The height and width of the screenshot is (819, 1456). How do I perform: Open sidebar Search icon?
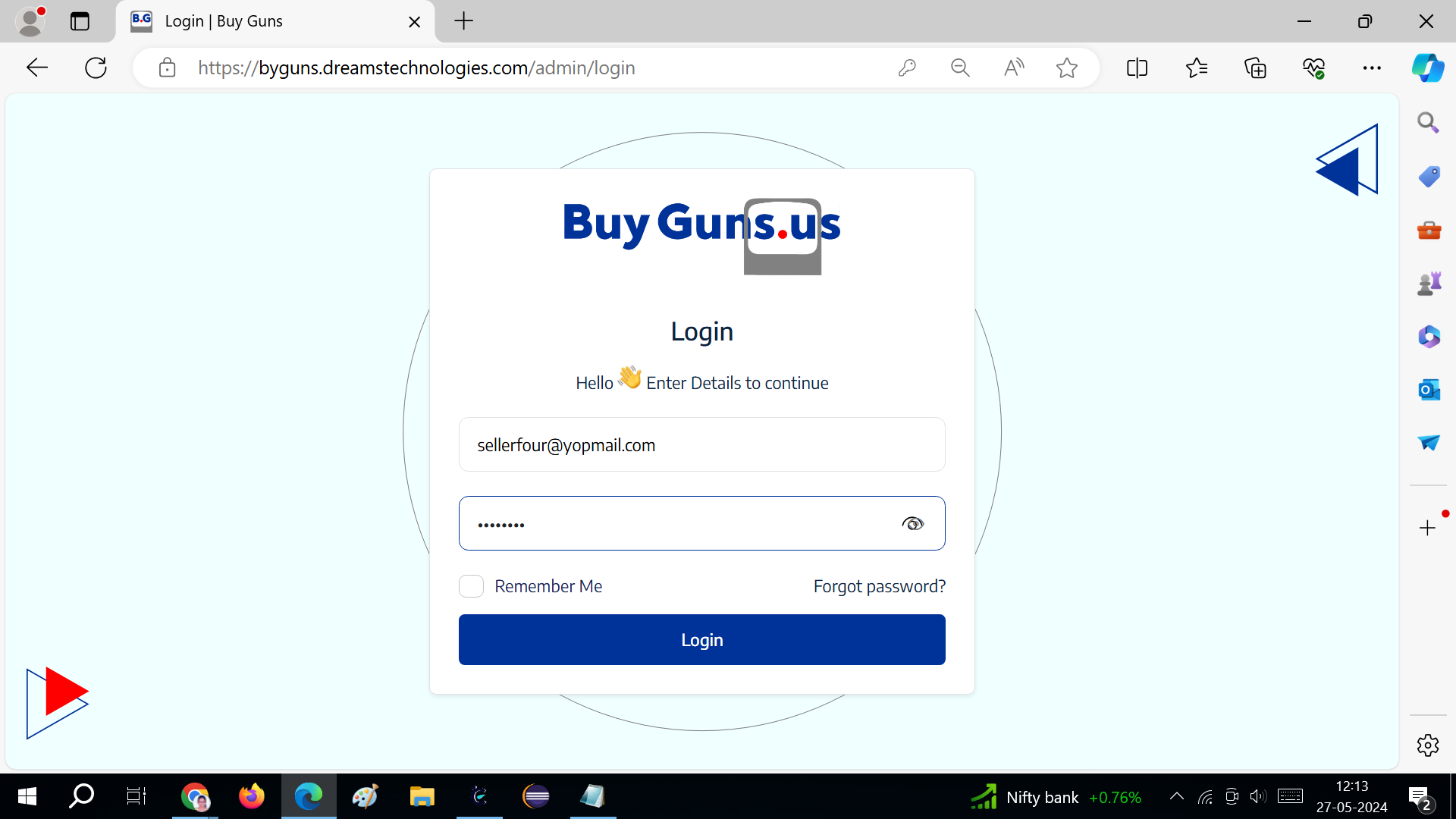pos(1428,122)
